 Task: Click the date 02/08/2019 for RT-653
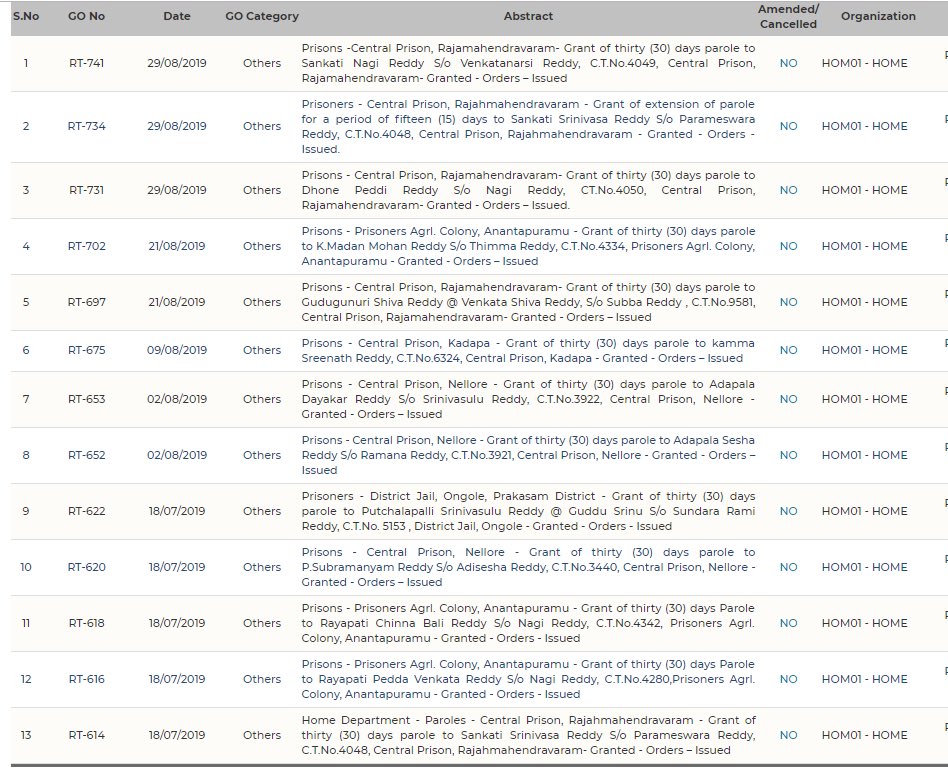pyautogui.click(x=177, y=399)
